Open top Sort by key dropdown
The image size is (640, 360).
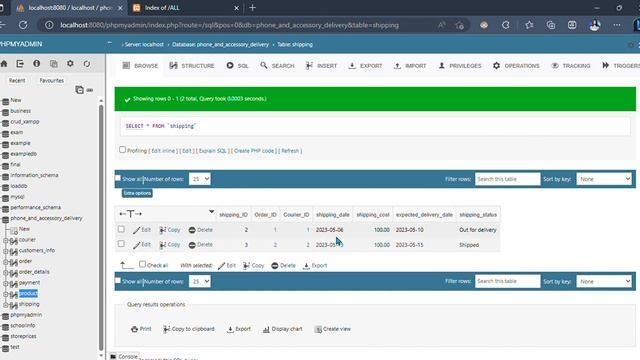[x=604, y=179]
